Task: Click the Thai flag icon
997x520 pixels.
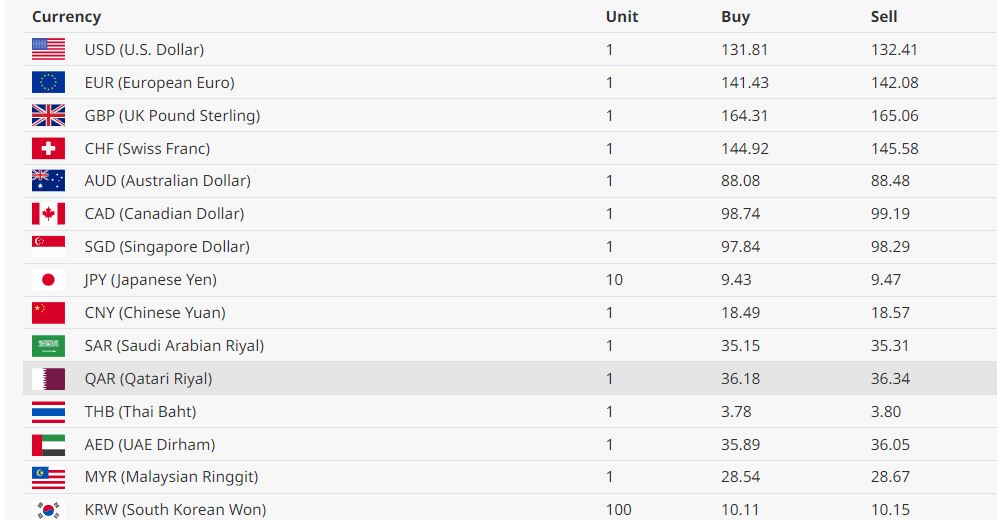Action: [x=48, y=412]
